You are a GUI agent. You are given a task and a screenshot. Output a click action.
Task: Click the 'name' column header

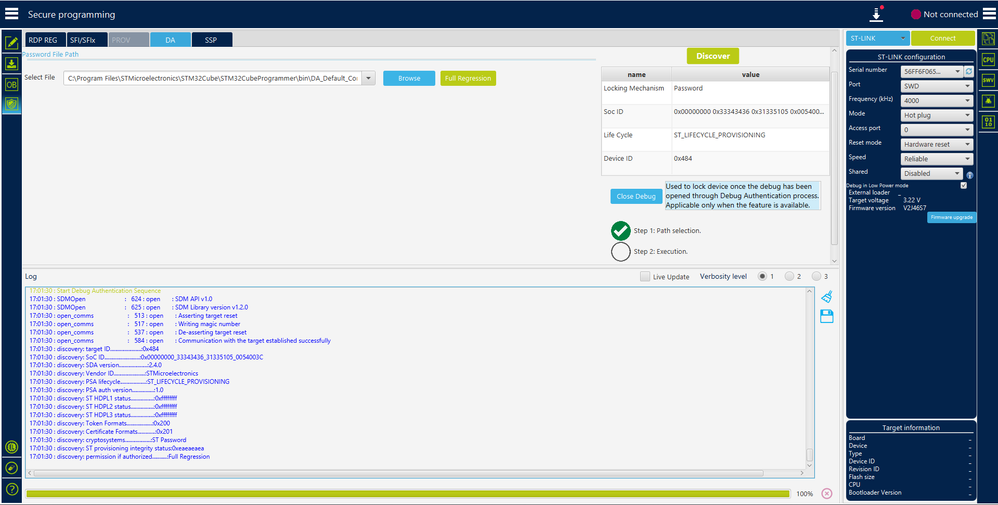(636, 75)
